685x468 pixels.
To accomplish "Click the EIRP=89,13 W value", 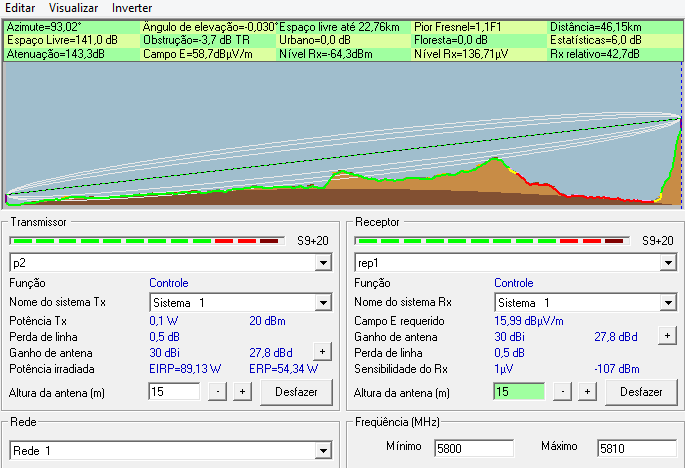I will [x=185, y=369].
